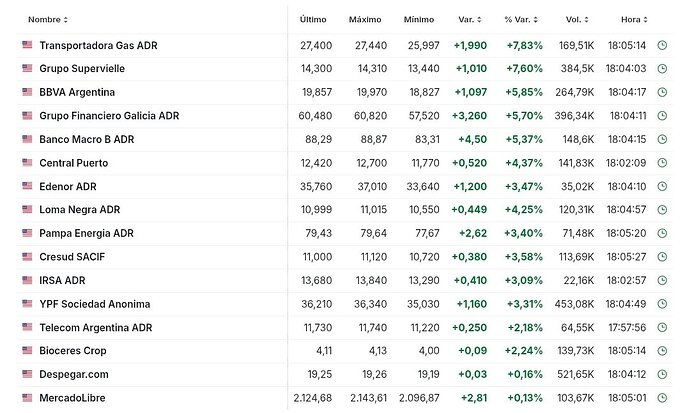Click the clock icon in MercadoLibre row
Screen dimensions: 690x413
click(x=662, y=398)
